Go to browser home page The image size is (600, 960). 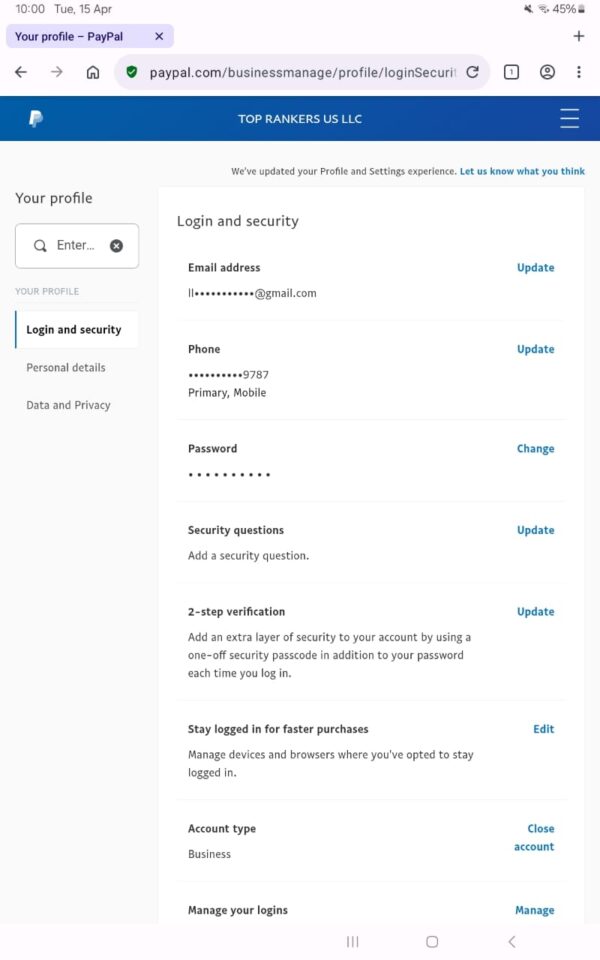pyautogui.click(x=93, y=72)
